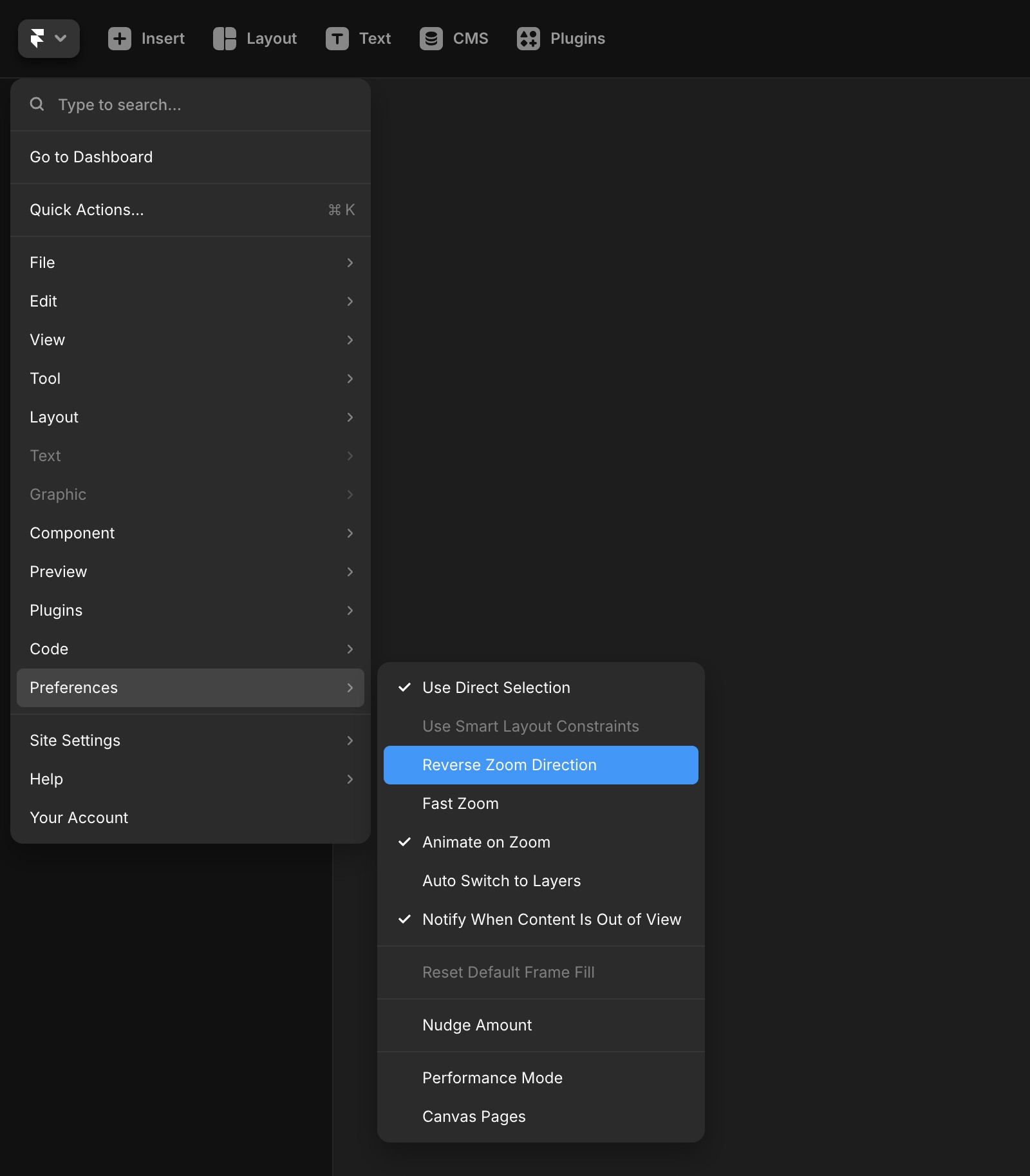Enable Reverse Zoom Direction
Image resolution: width=1030 pixels, height=1176 pixels.
point(541,765)
